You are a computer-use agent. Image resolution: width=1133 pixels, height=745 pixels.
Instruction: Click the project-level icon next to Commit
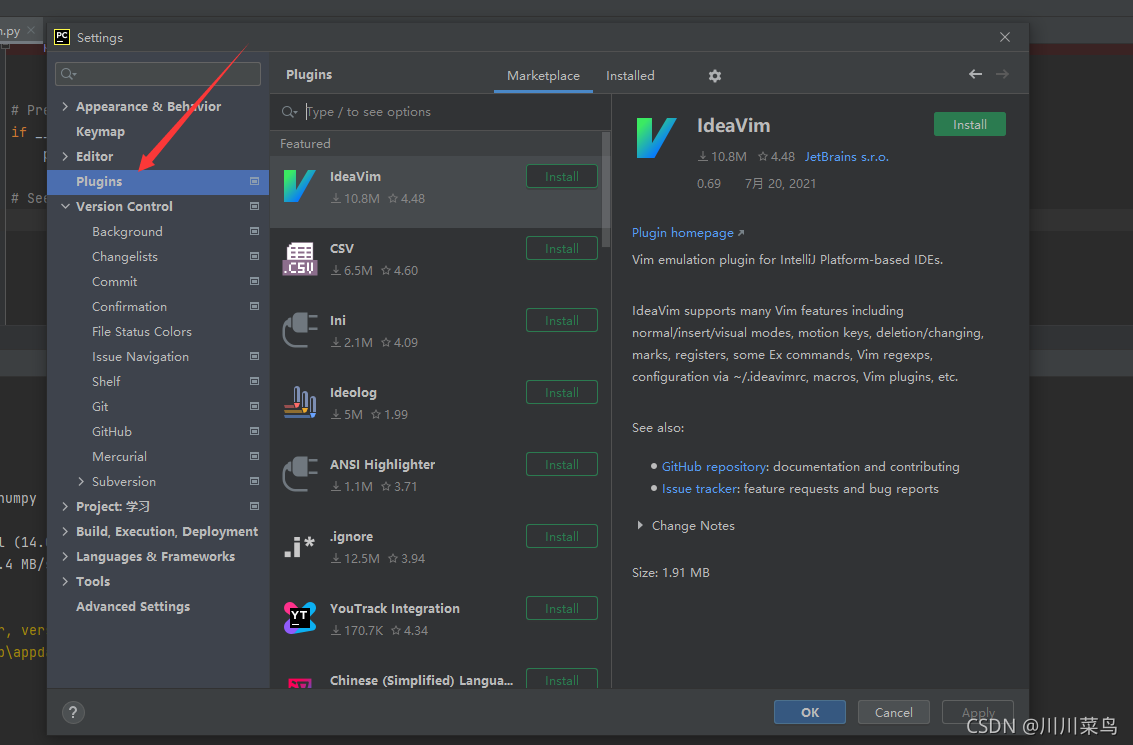[254, 281]
